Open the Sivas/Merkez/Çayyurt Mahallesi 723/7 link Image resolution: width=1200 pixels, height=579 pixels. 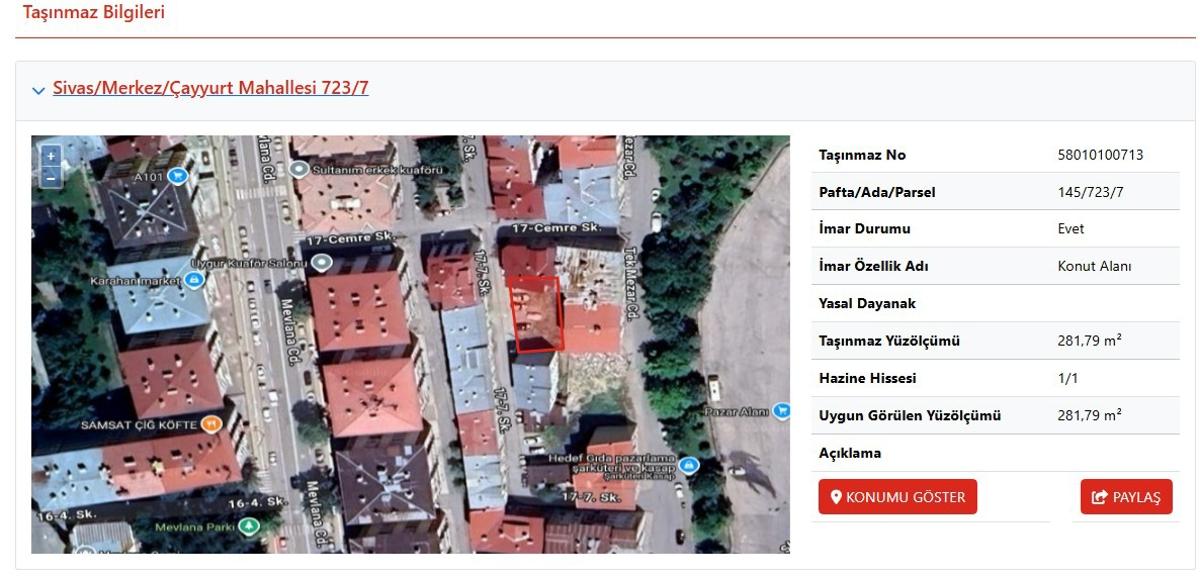[210, 88]
